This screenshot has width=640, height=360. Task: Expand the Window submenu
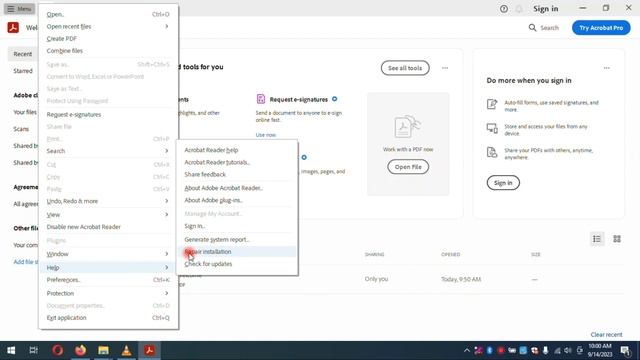tap(108, 254)
